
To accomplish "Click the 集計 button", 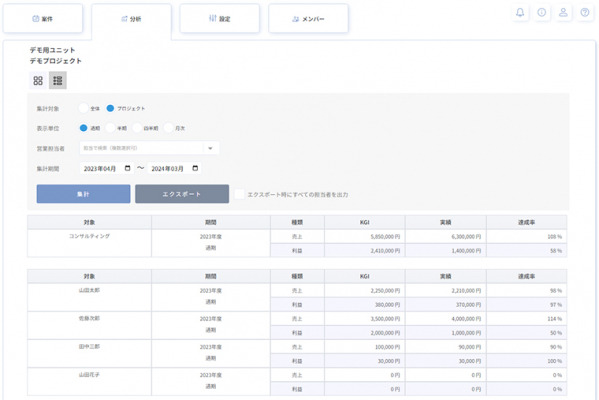I will coord(83,194).
